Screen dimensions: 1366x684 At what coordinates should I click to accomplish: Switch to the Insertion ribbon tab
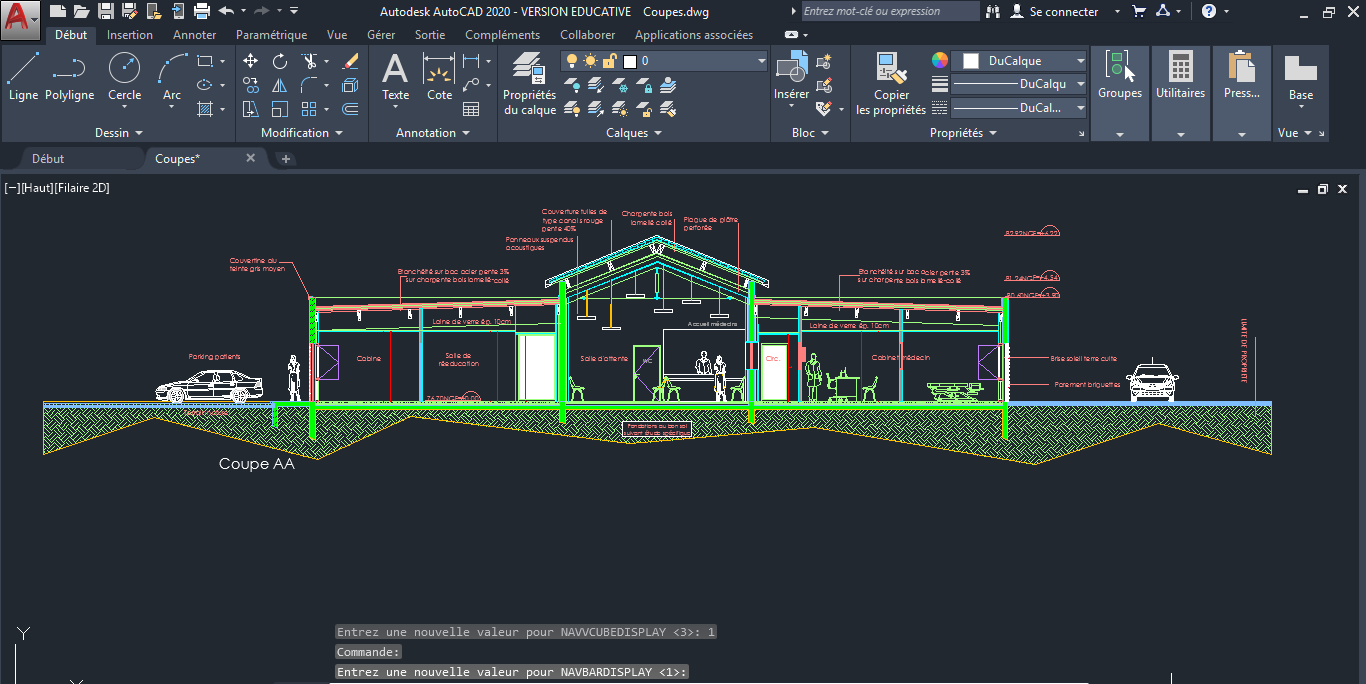click(x=130, y=35)
